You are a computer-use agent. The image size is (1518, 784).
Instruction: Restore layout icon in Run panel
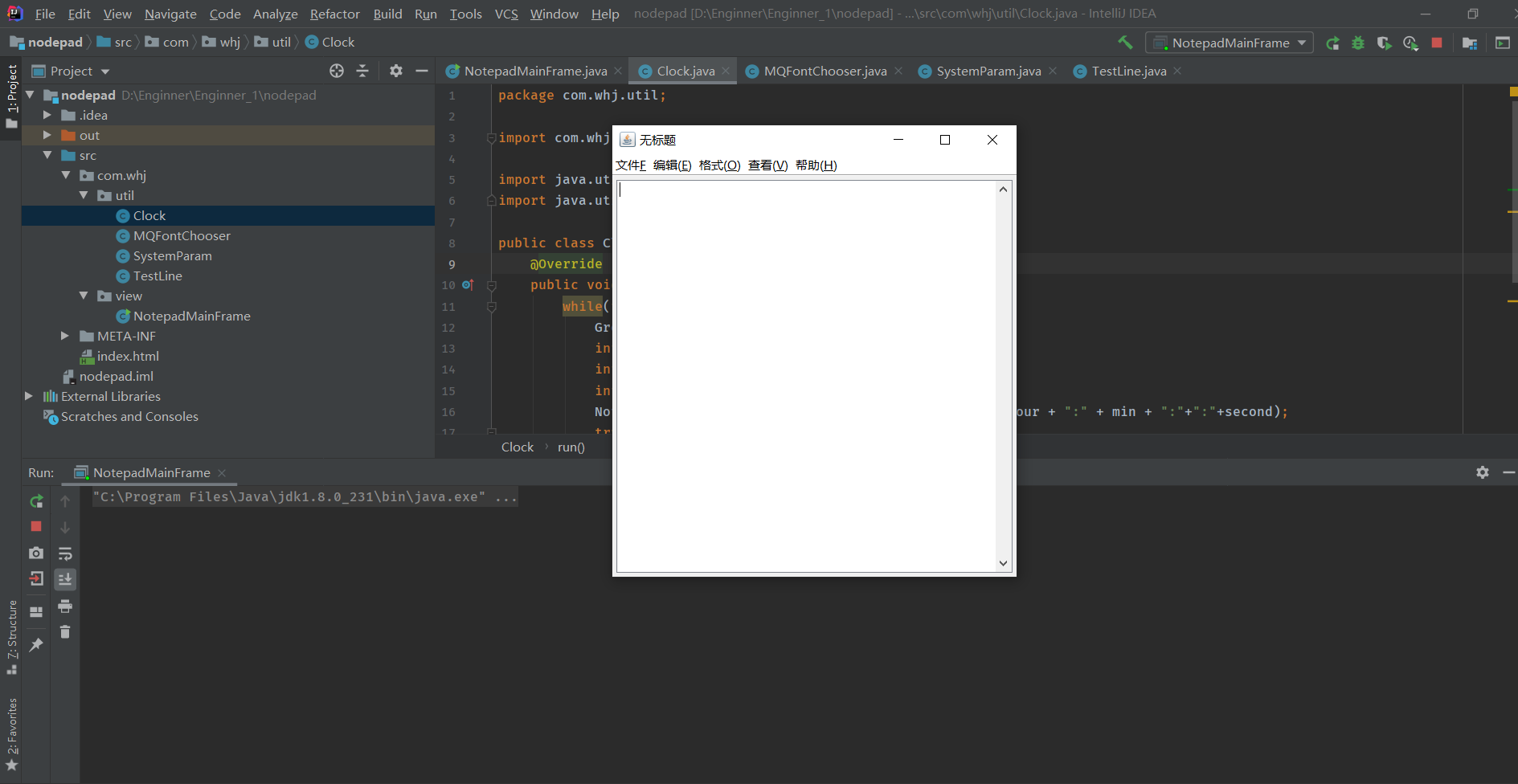36,612
